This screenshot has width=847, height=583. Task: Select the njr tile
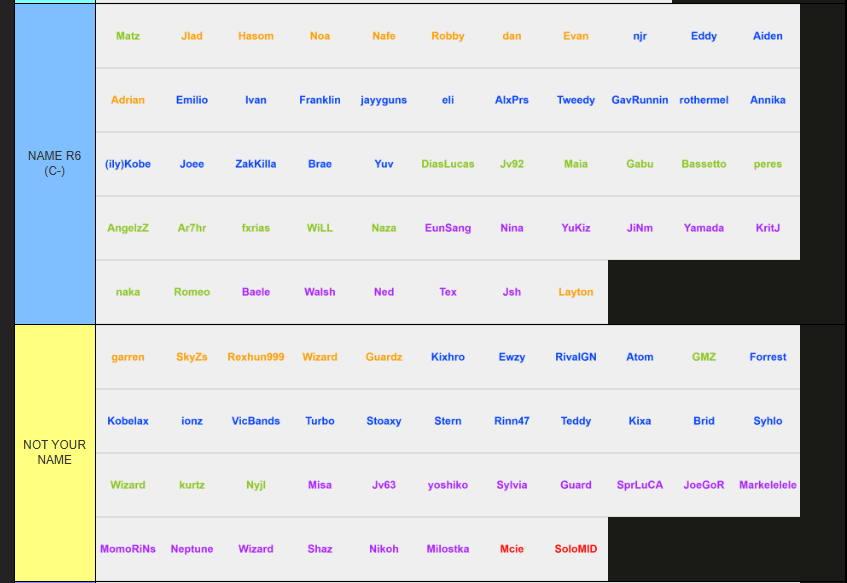[x=640, y=36]
